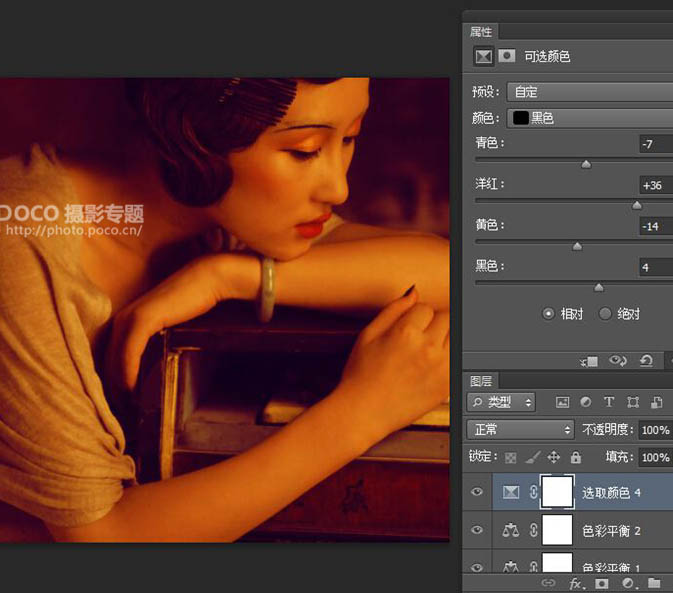Switch to the 图层 tab
Screen dimensions: 673x593
[481, 381]
